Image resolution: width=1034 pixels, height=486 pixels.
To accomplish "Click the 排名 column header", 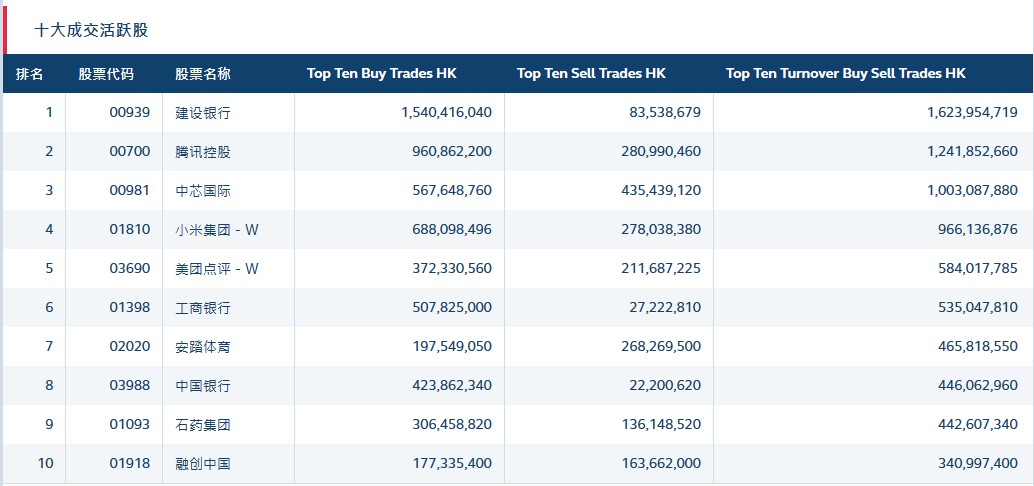I will click(30, 74).
